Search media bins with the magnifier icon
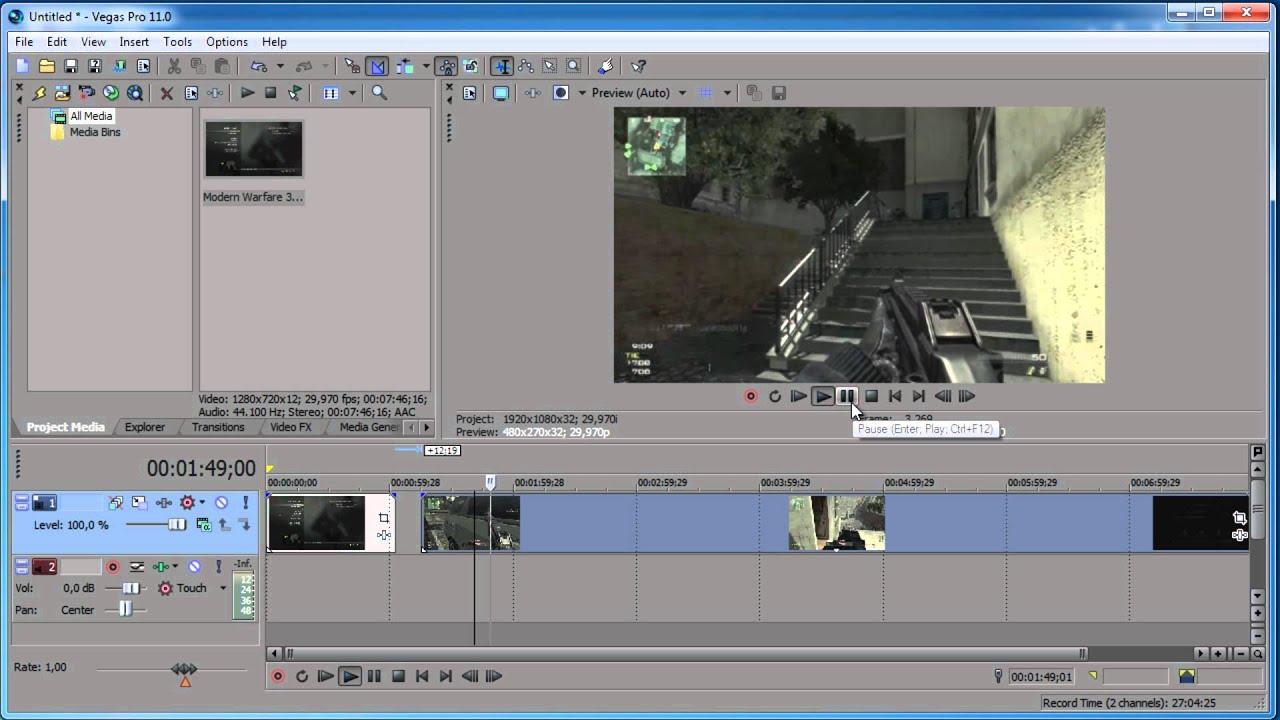Viewport: 1280px width, 720px height. (379, 93)
